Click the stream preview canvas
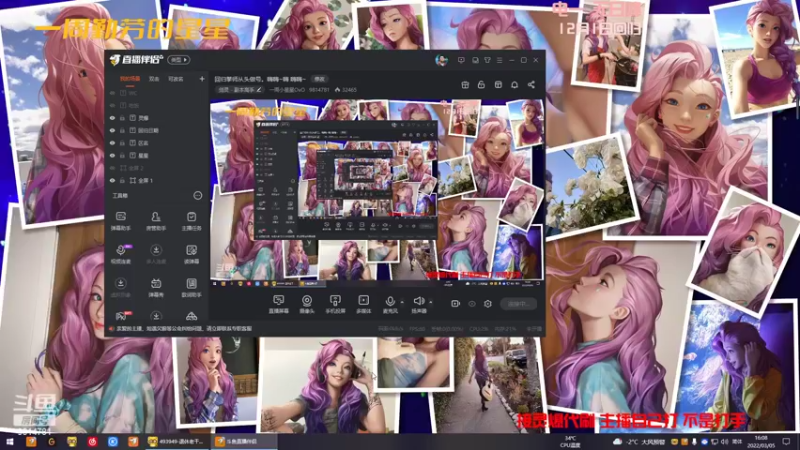800x450 pixels. 377,193
